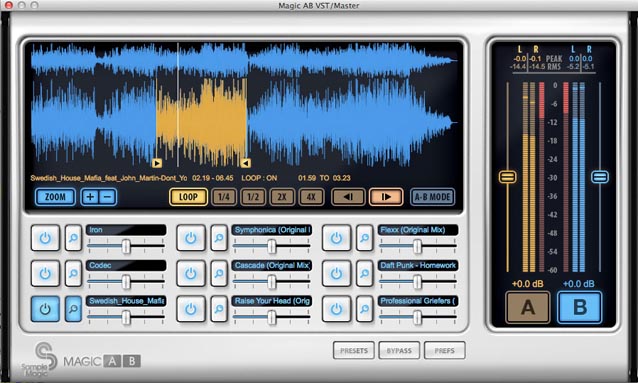Click magnifier icon for Professional Griefers track

365,309
